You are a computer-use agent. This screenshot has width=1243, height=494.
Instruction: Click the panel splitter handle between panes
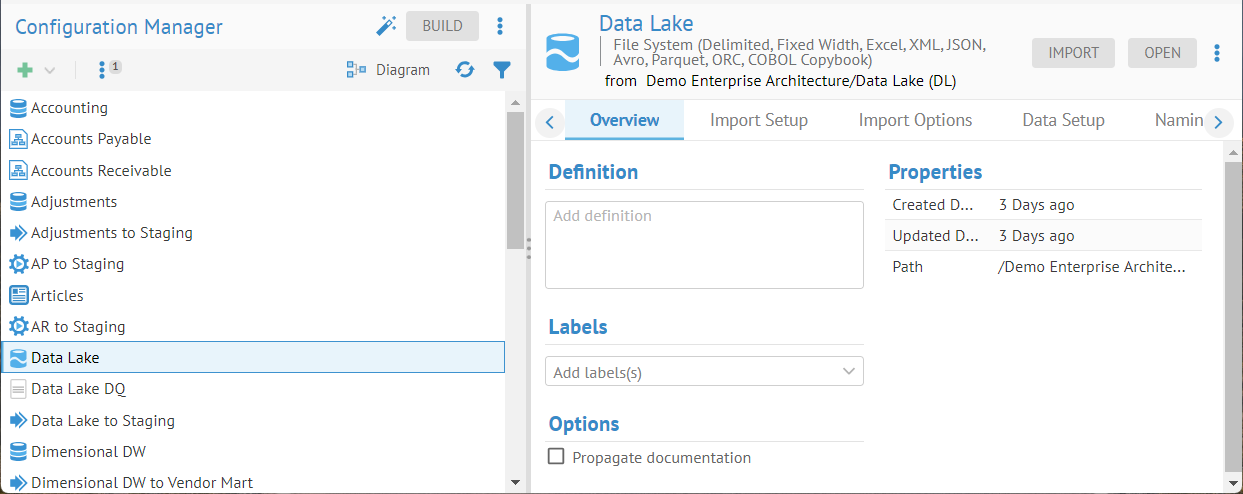coord(528,247)
